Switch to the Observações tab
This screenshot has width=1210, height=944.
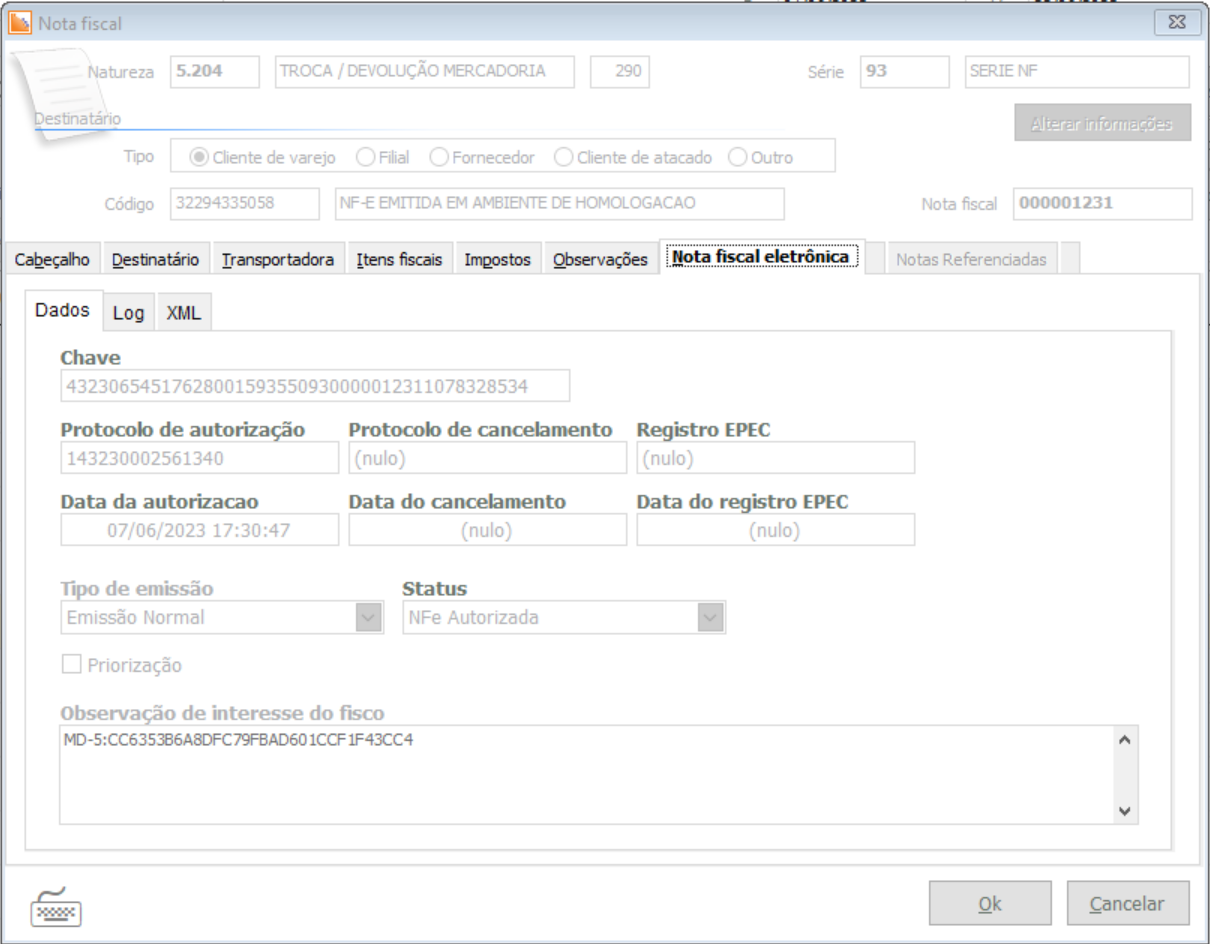coord(600,259)
